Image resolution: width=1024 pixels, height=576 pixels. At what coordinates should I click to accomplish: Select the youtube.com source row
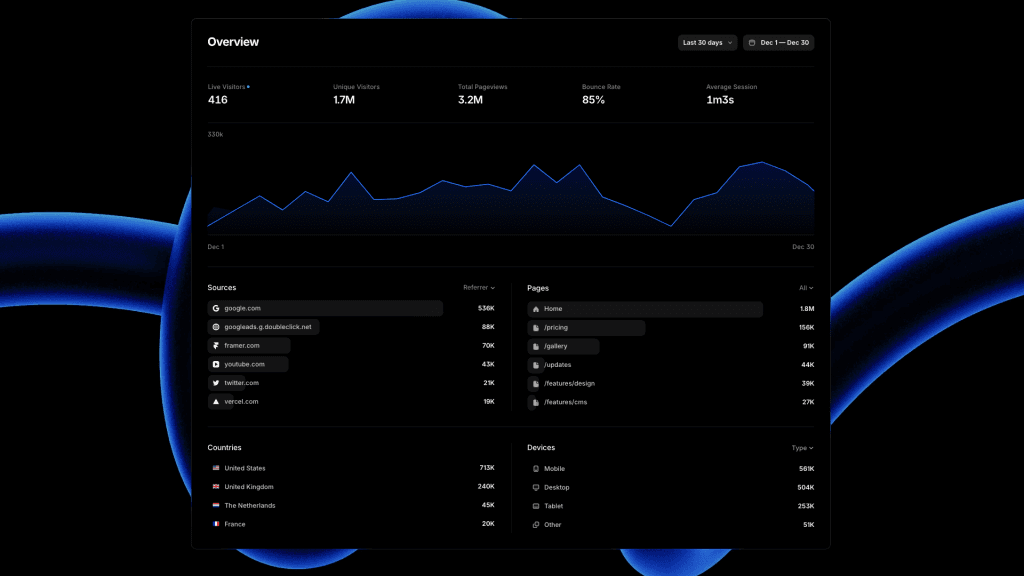(x=351, y=364)
